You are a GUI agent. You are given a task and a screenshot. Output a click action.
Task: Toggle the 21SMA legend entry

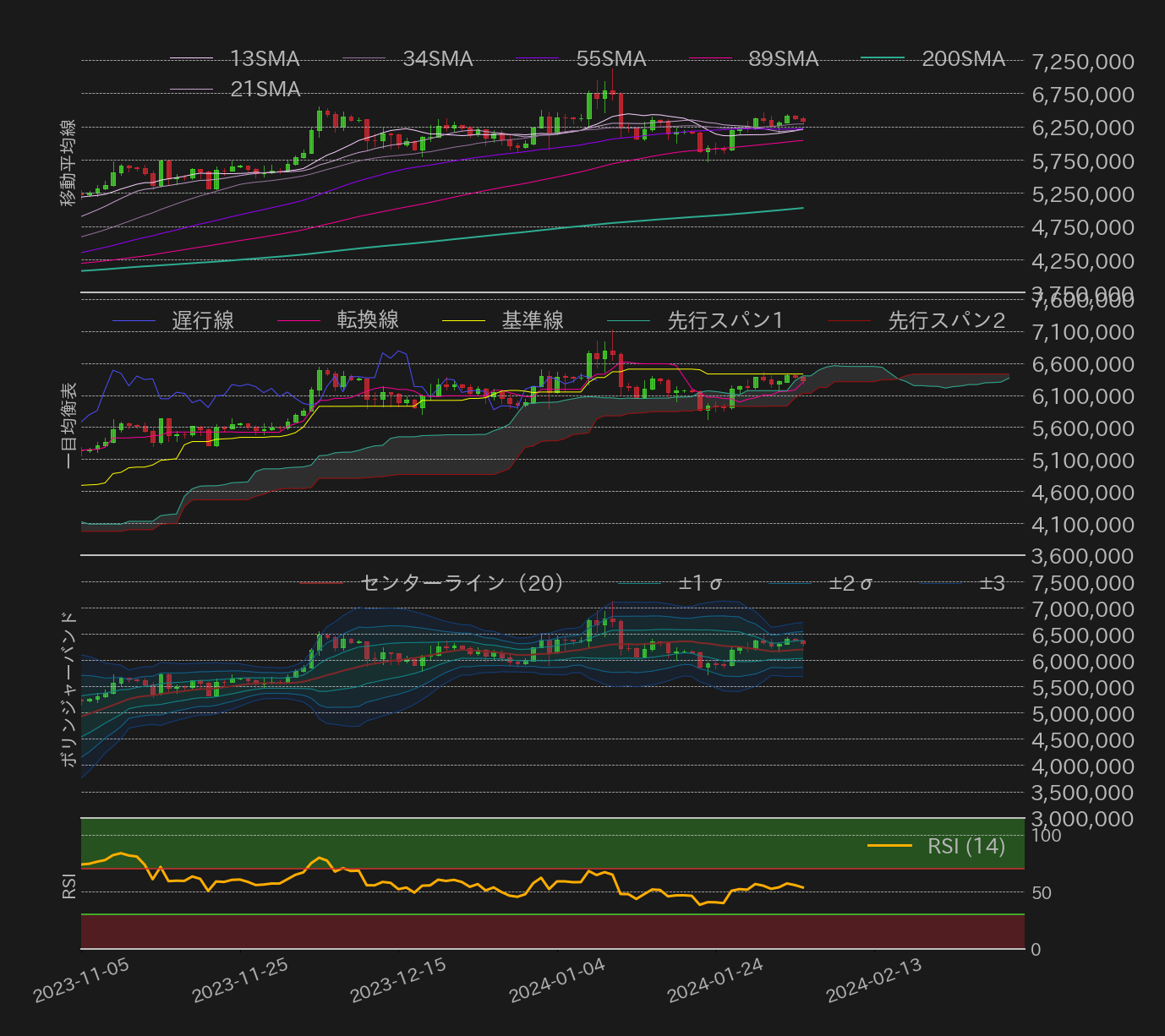tap(235, 90)
